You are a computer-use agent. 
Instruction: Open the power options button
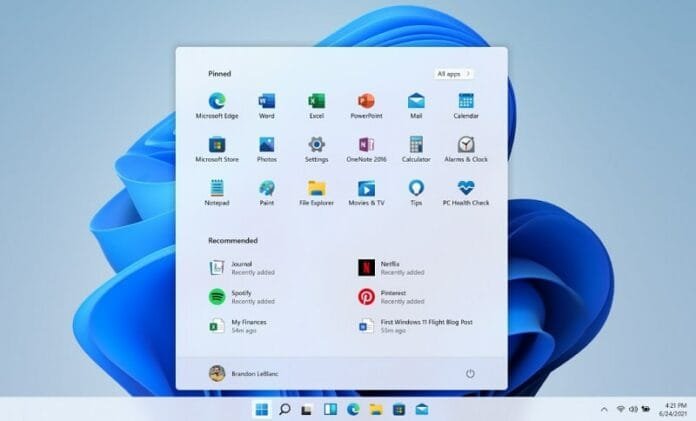470,373
